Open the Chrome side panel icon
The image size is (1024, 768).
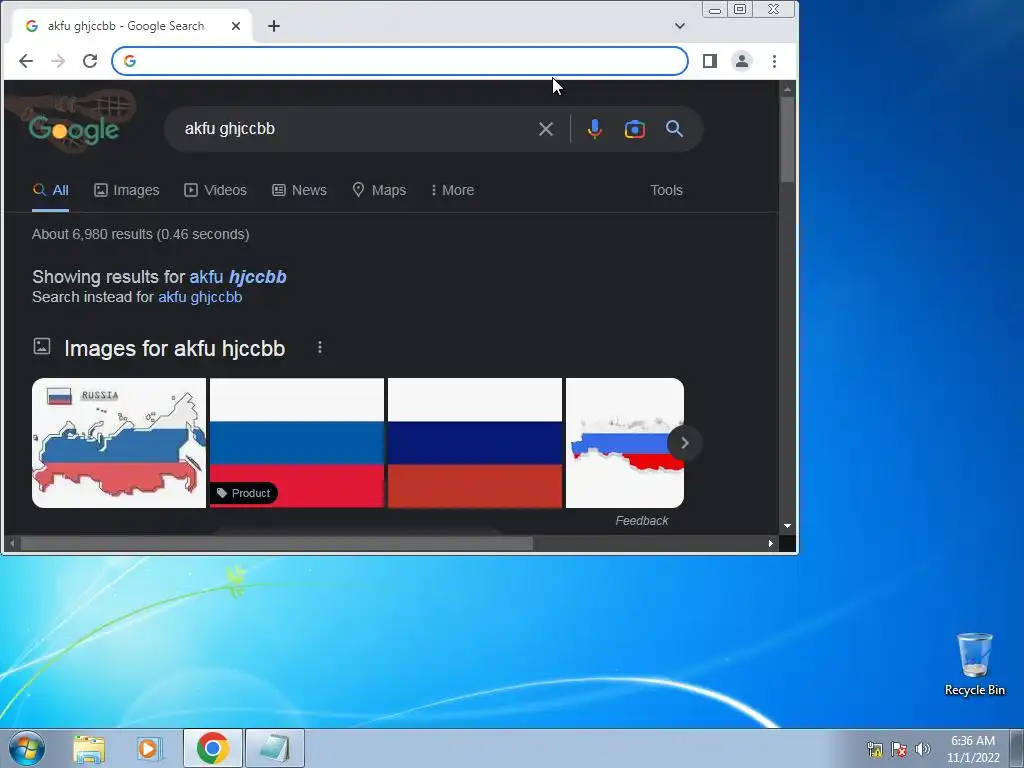pyautogui.click(x=710, y=61)
